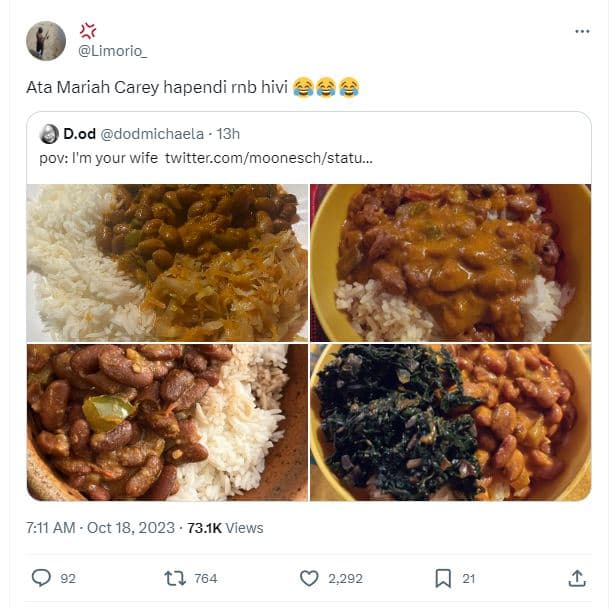Click the red anger emoji display name
Viewport: 614px width, 609px height.
tap(88, 31)
